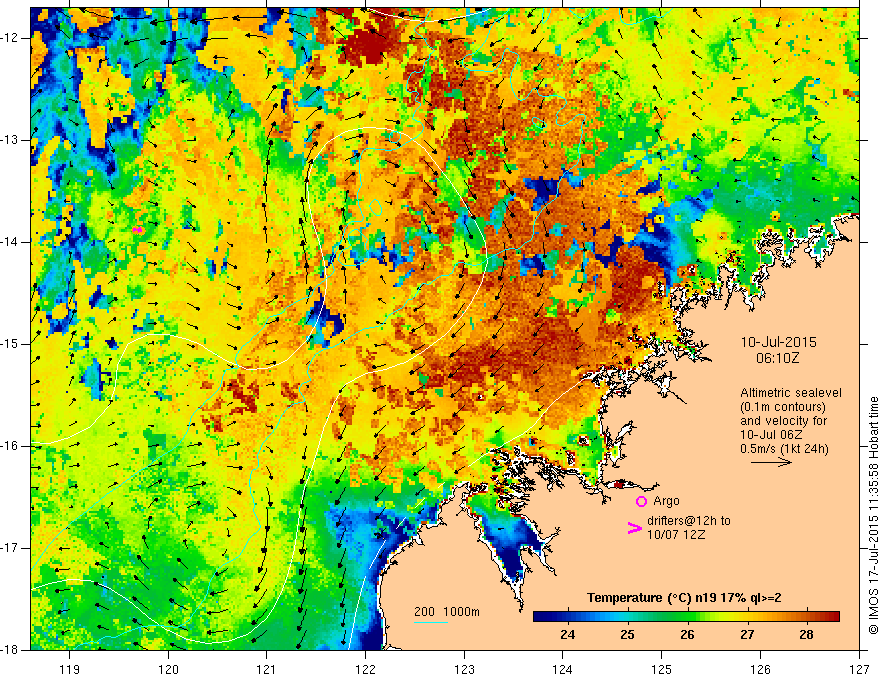Click longitude axis label '120'

168,669
